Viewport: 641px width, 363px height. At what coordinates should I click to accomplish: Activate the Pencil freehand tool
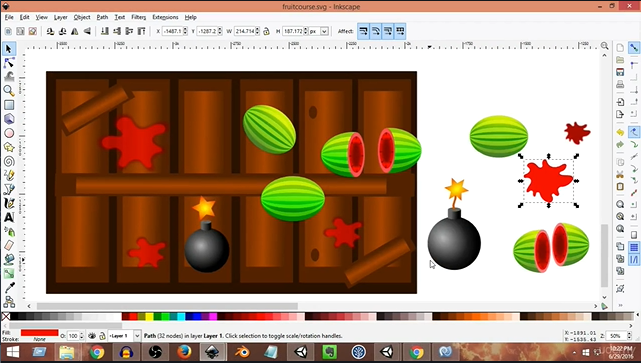[x=9, y=175]
